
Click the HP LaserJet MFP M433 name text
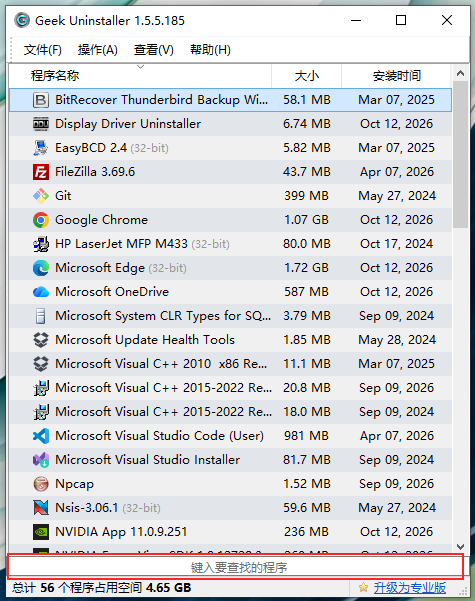pyautogui.click(x=121, y=244)
